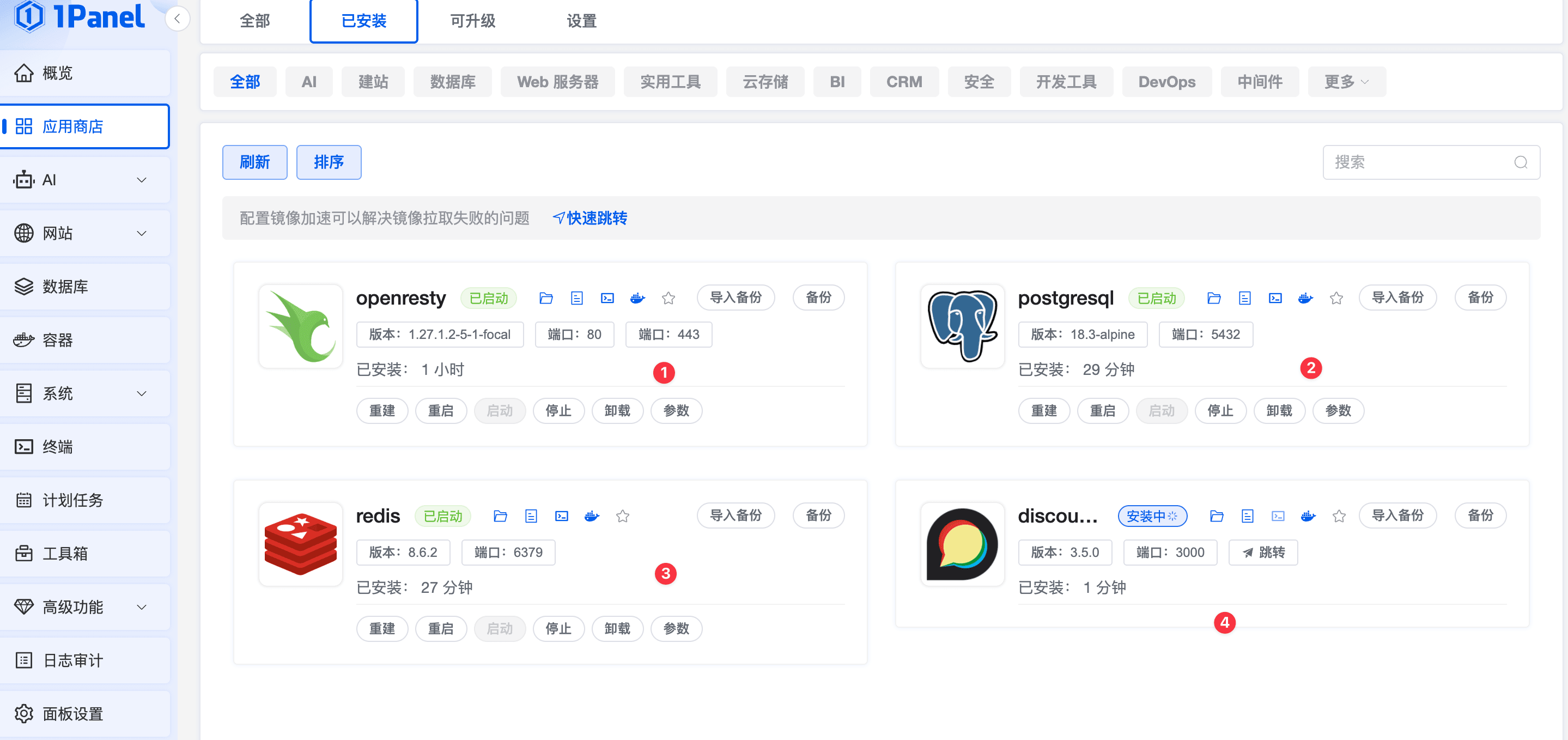This screenshot has width=1568, height=740.
Task: Expand the 更多 category dropdown
Action: click(x=1346, y=82)
